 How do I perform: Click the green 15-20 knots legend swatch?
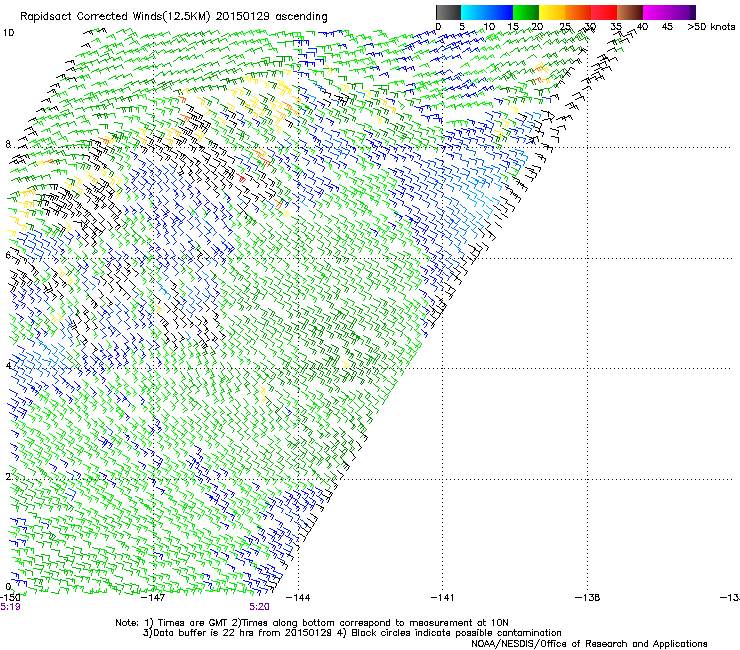point(526,12)
